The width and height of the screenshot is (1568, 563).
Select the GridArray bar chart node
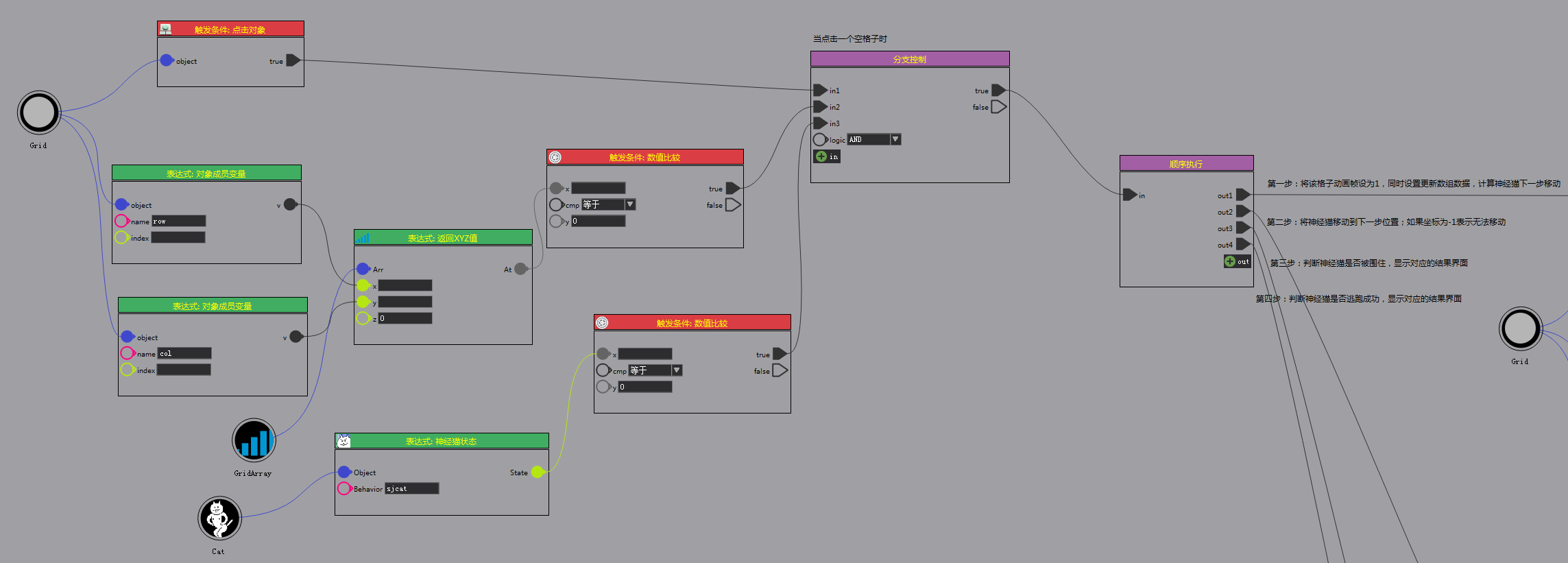click(254, 440)
